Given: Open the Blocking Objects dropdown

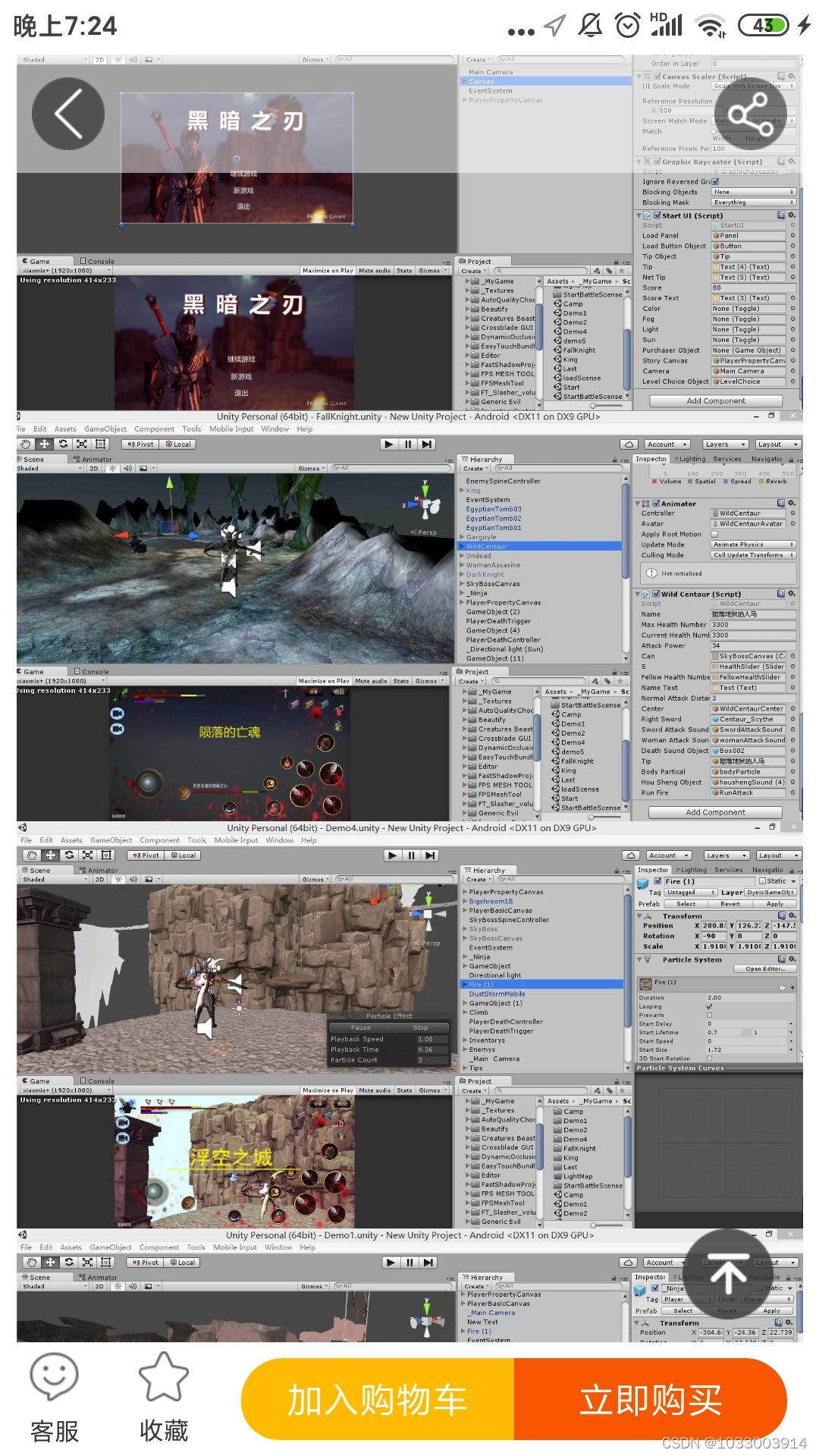Looking at the screenshot, I should [x=754, y=192].
